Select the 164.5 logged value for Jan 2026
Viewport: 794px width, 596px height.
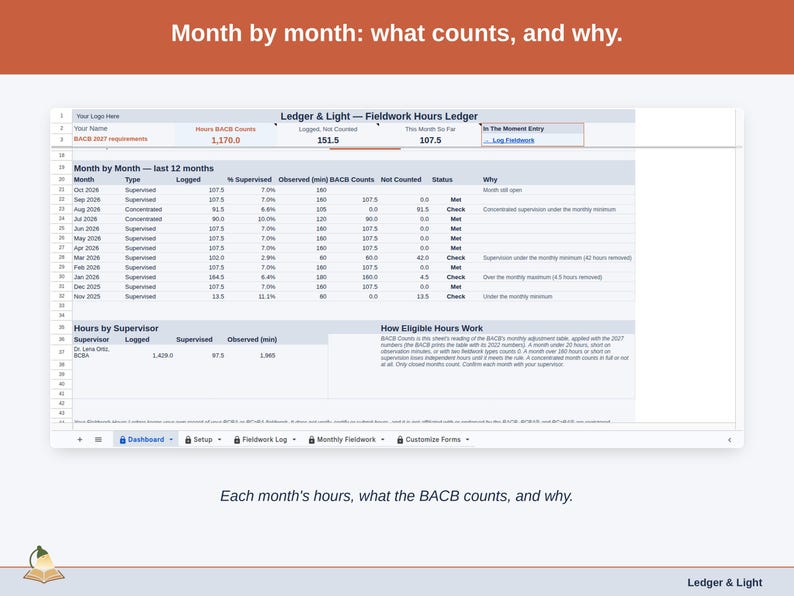(x=216, y=277)
